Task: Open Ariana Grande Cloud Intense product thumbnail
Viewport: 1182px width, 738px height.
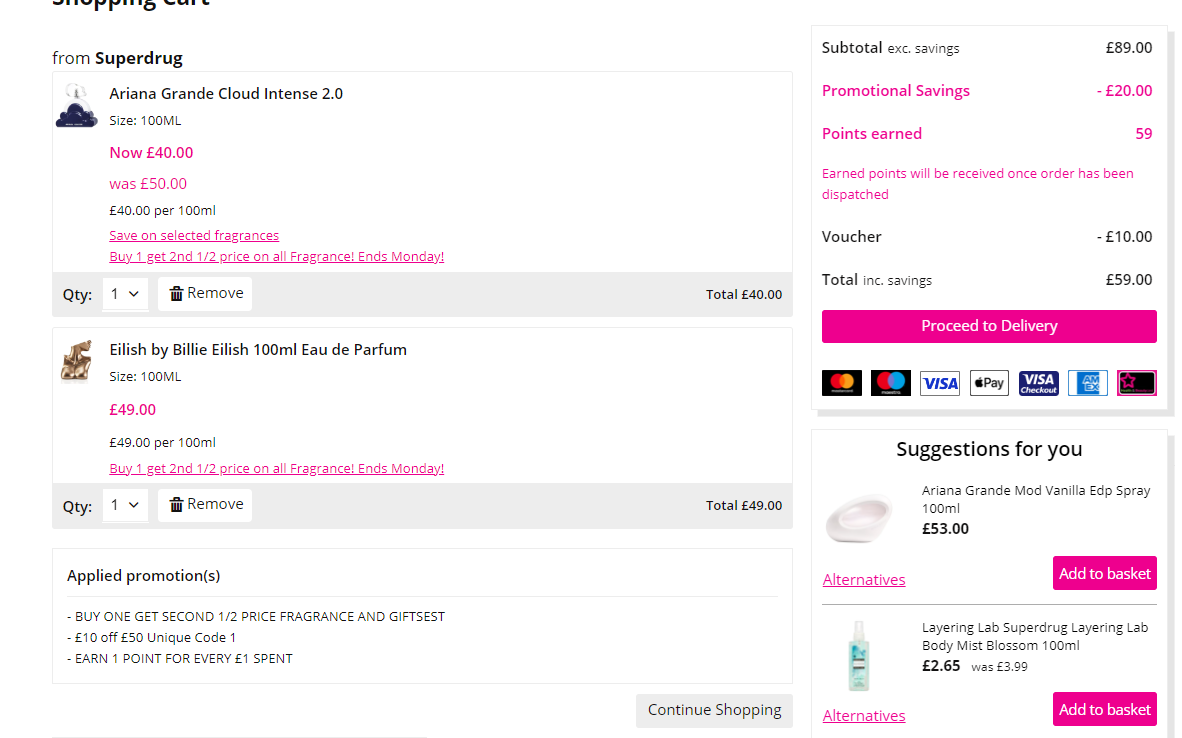Action: tap(77, 105)
